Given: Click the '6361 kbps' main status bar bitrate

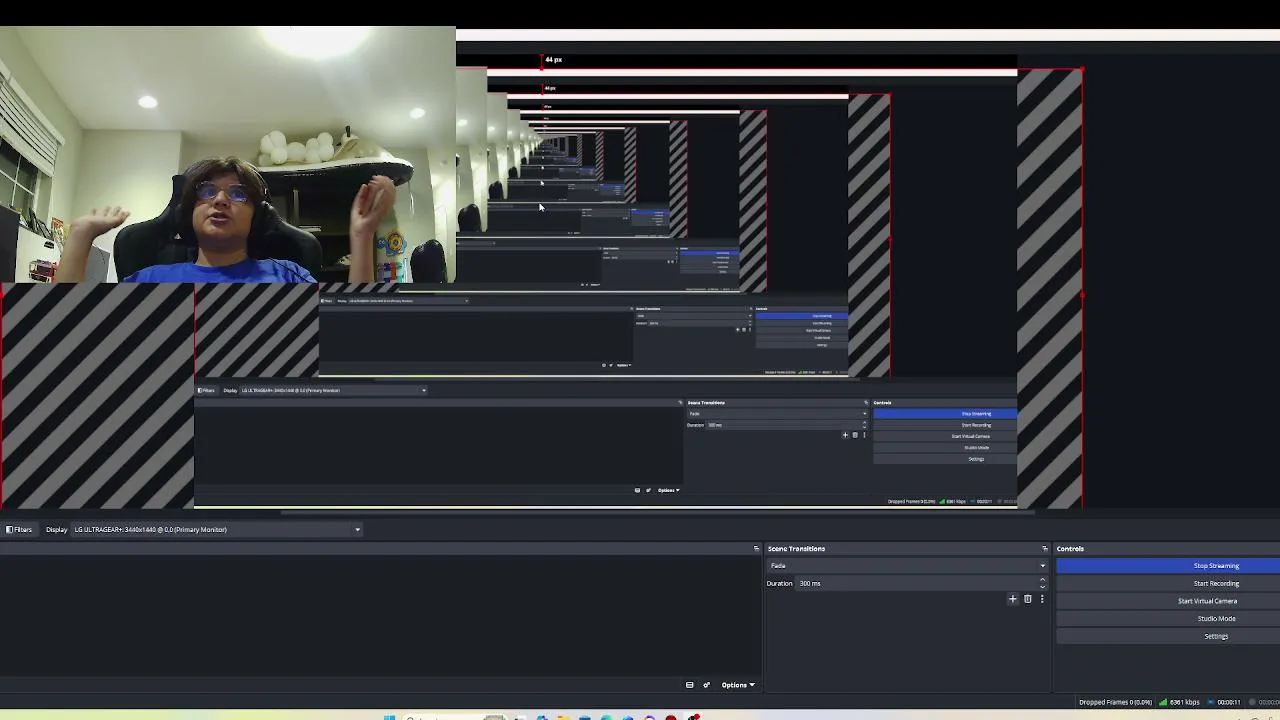Looking at the screenshot, I should (1184, 702).
